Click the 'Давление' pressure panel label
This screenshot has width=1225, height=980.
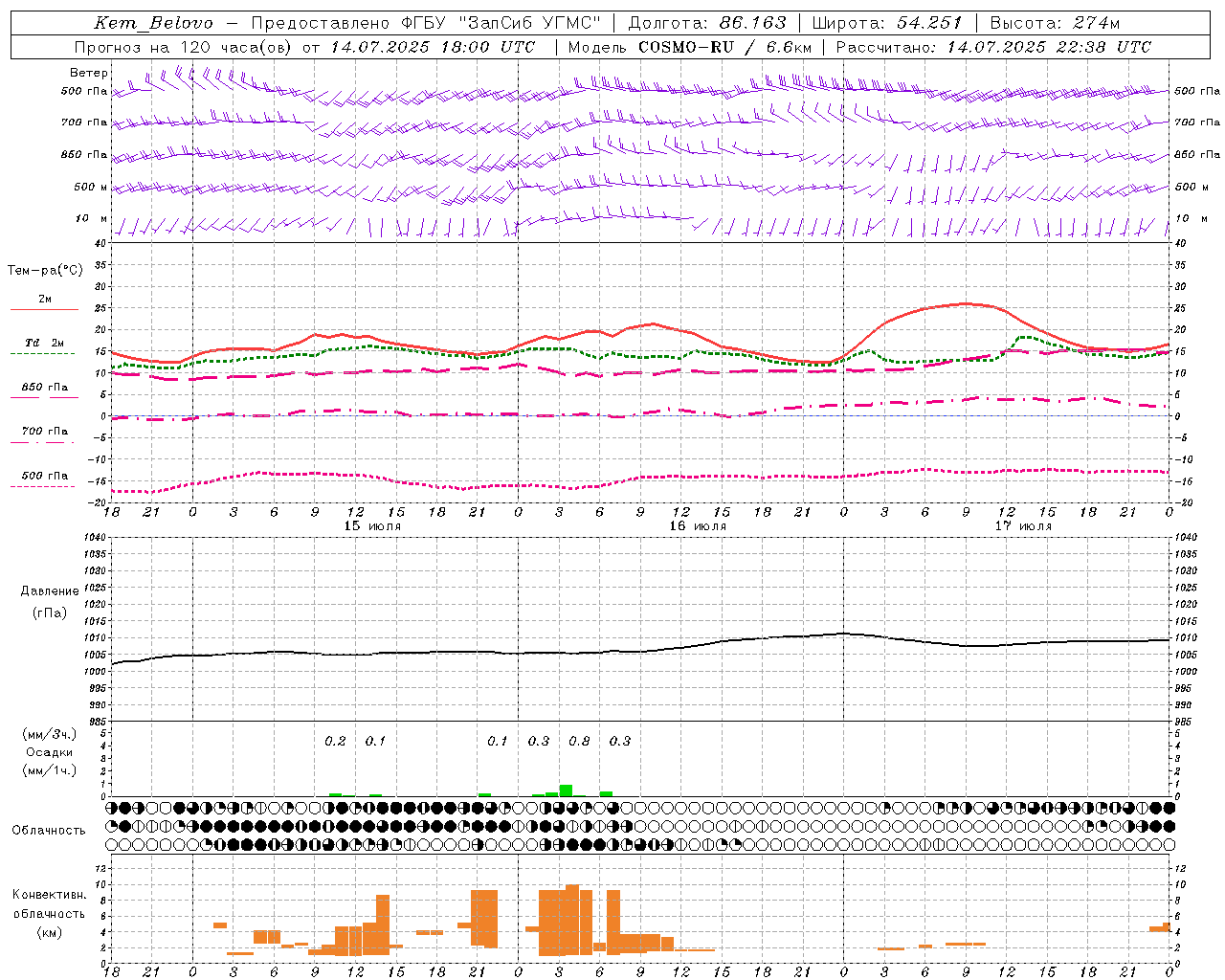(50, 591)
